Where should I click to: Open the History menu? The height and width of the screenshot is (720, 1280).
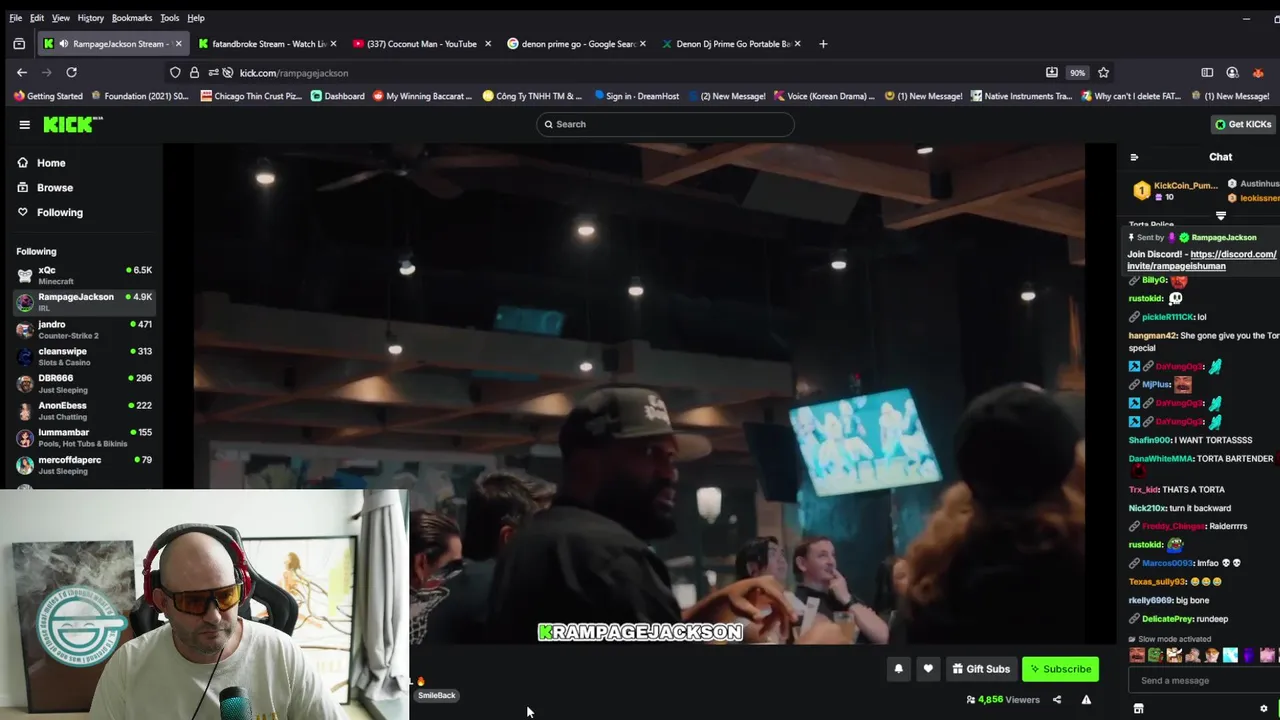90,18
